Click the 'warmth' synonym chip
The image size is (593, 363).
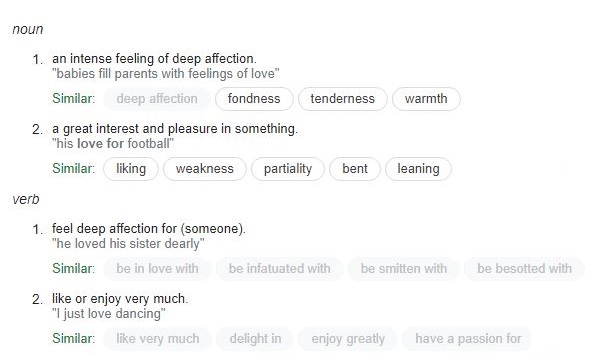coord(426,99)
